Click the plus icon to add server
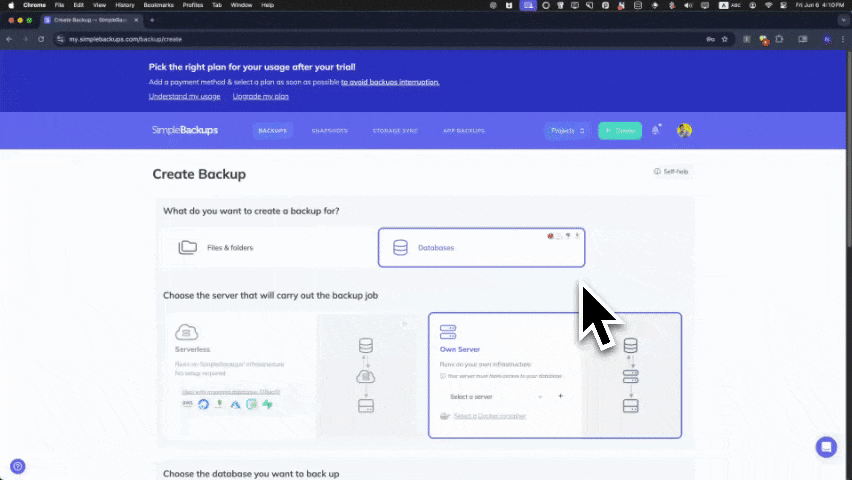 560,396
